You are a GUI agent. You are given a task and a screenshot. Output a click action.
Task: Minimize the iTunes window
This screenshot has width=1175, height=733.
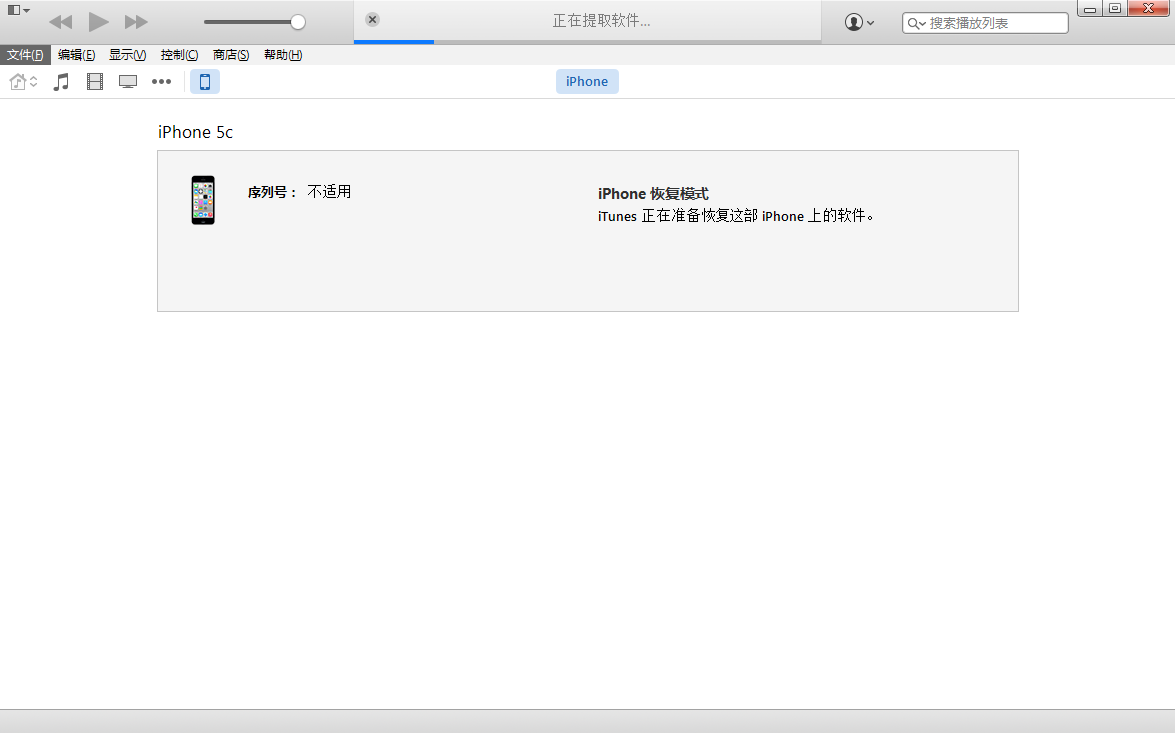click(x=1090, y=8)
